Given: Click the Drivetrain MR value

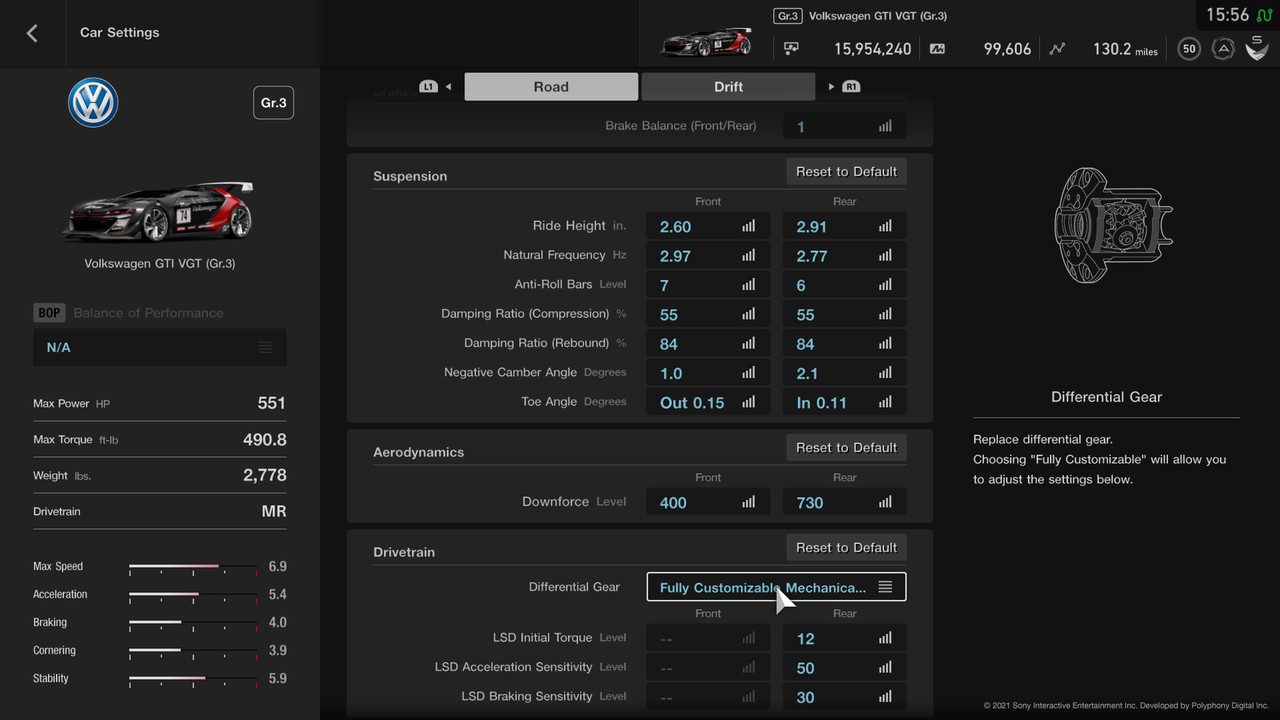Looking at the screenshot, I should coord(274,511).
